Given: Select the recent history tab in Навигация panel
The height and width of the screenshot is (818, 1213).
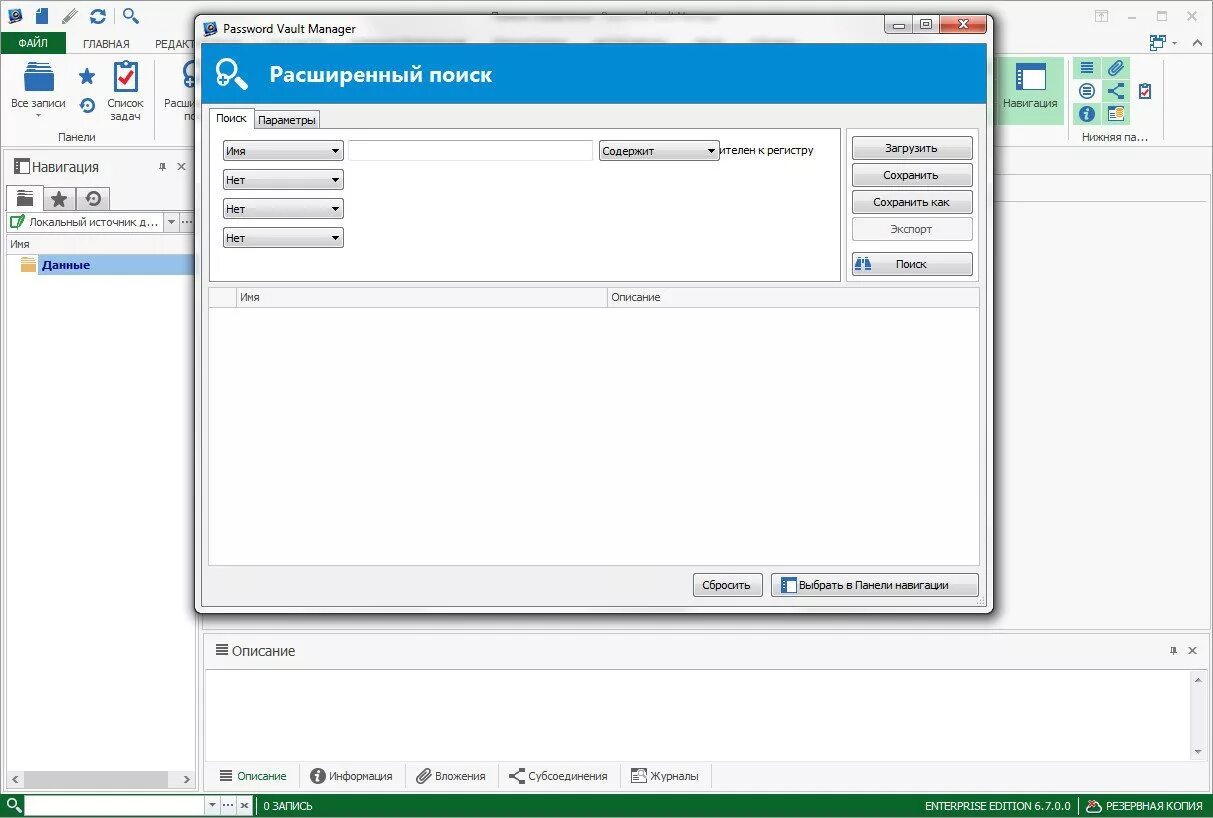Looking at the screenshot, I should pos(93,198).
